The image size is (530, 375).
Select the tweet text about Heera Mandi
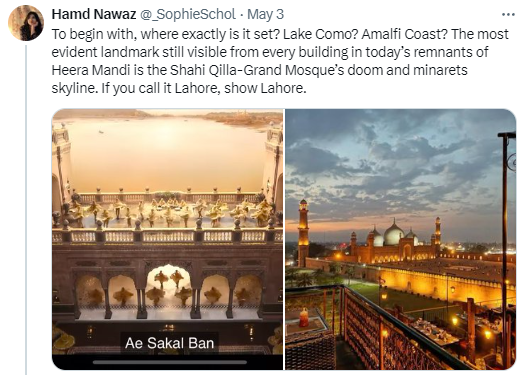[x=280, y=61]
